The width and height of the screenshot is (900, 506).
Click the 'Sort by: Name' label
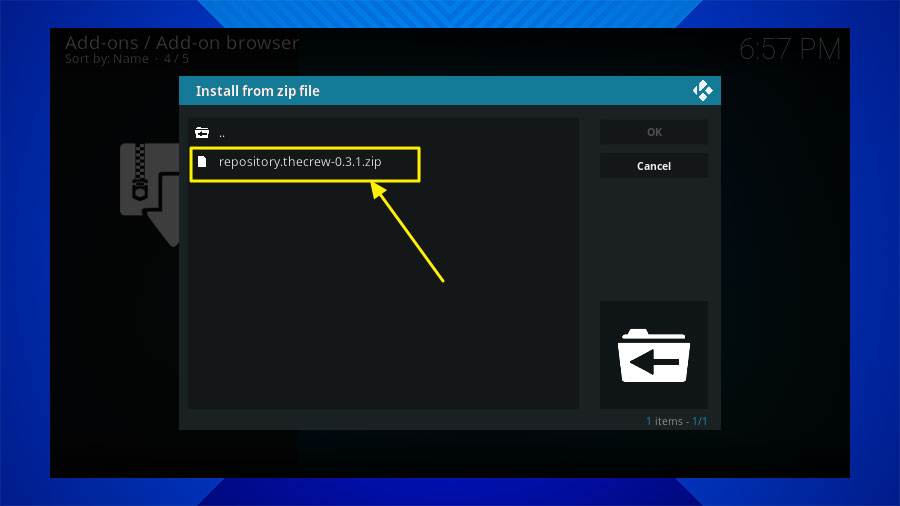click(107, 59)
